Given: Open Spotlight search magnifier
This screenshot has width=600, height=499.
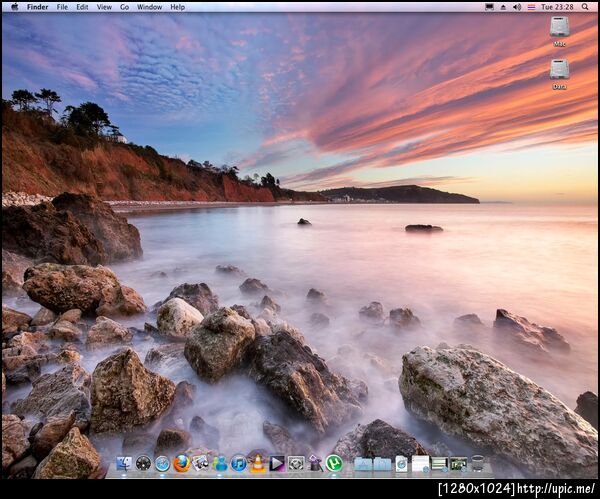Looking at the screenshot, I should 585,7.
